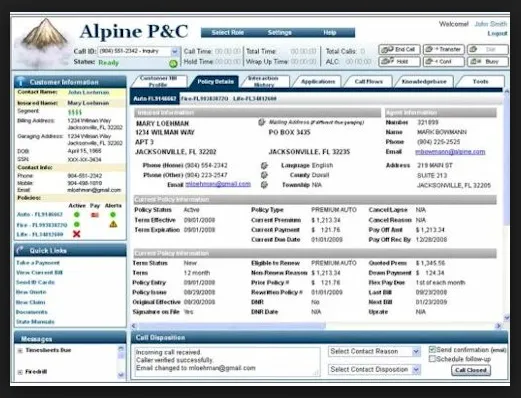This screenshot has height=398, width=521.
Task: Click the Logout link
Action: (x=497, y=33)
